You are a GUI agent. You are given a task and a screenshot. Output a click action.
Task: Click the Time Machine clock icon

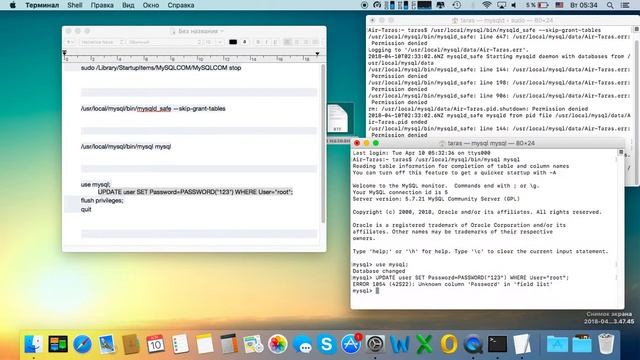pos(456,5)
